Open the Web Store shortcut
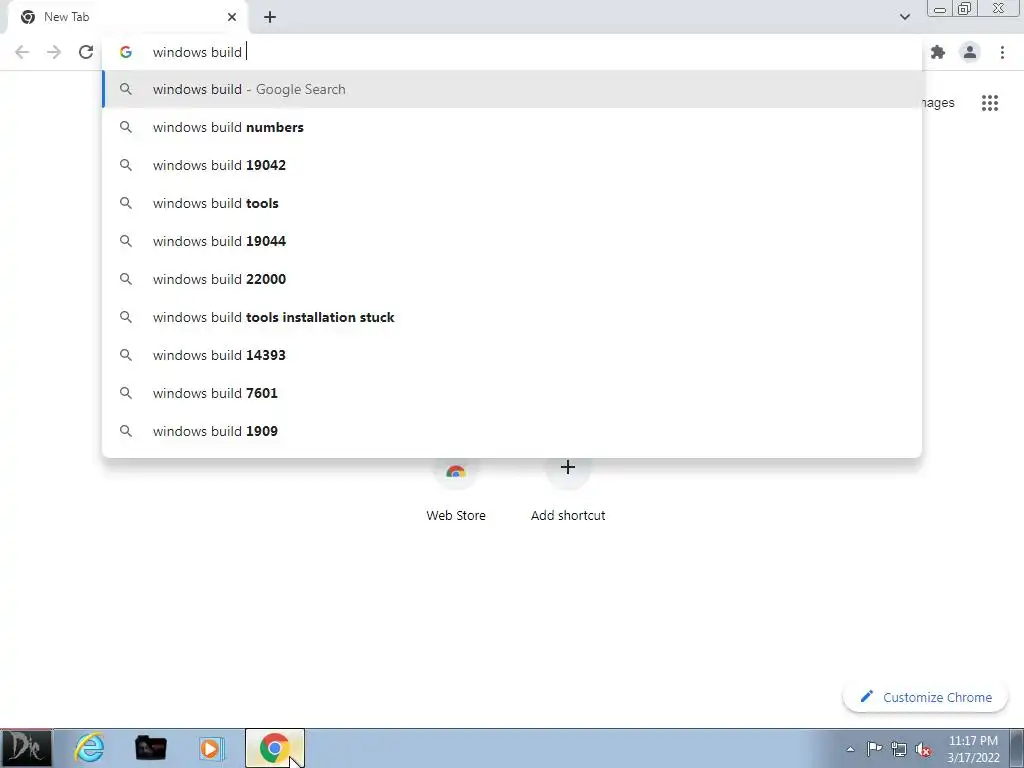The image size is (1024, 768). (456, 490)
